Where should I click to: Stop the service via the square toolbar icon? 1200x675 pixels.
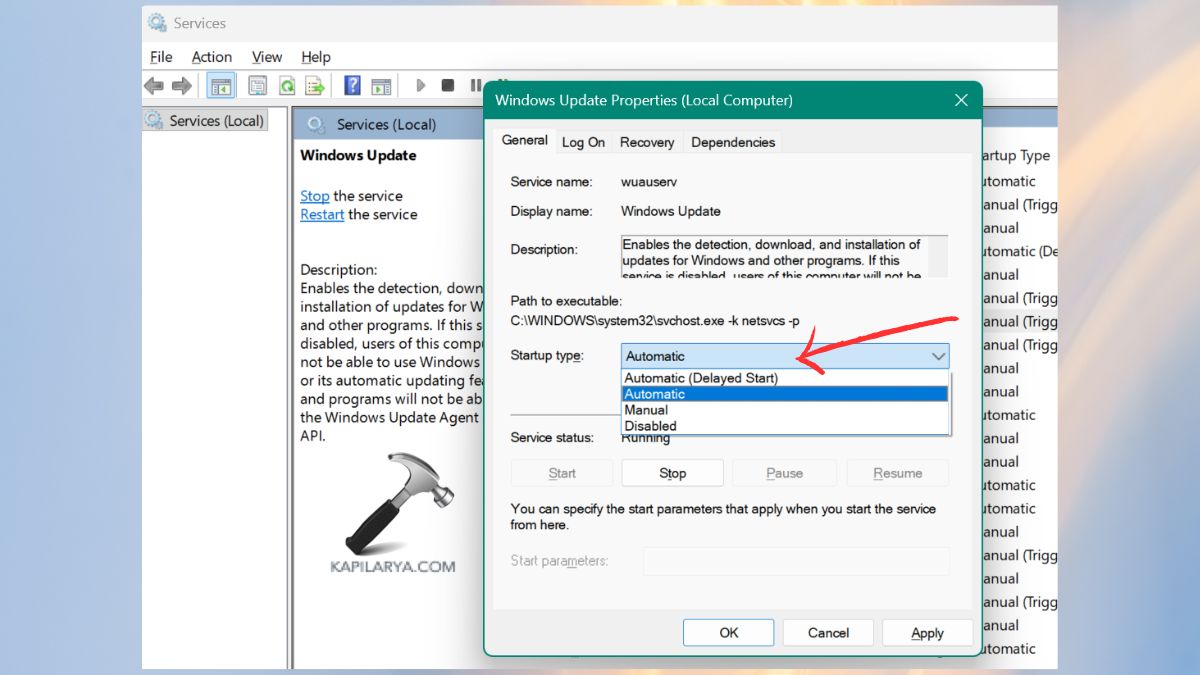[x=448, y=85]
